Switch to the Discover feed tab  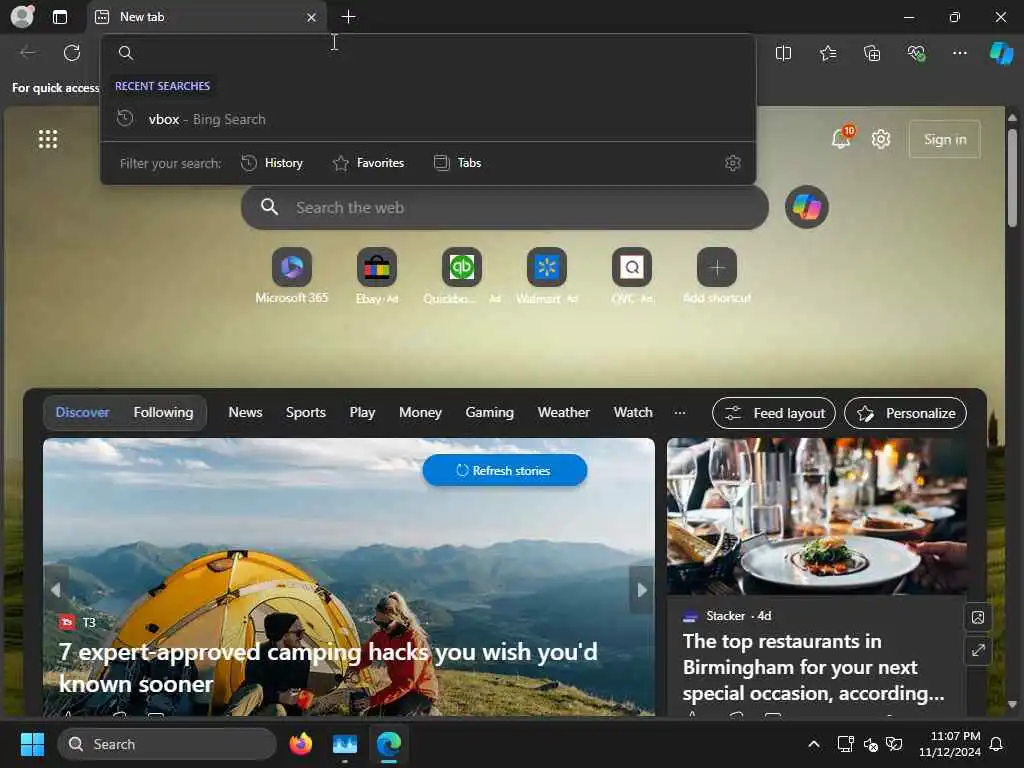click(82, 412)
